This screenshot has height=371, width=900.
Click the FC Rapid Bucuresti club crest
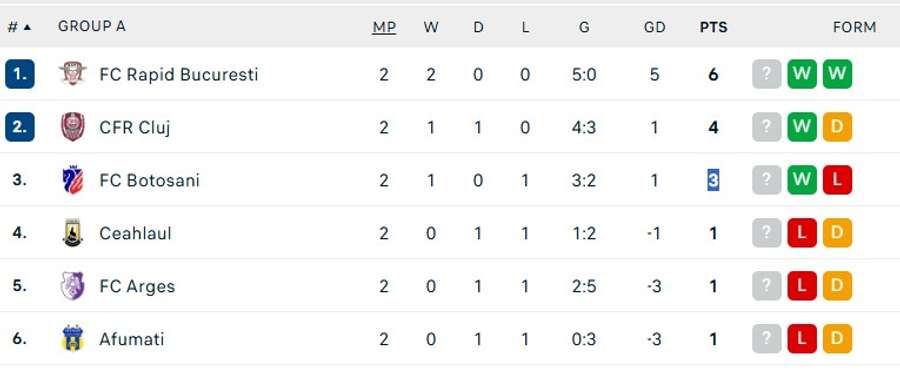pos(73,74)
